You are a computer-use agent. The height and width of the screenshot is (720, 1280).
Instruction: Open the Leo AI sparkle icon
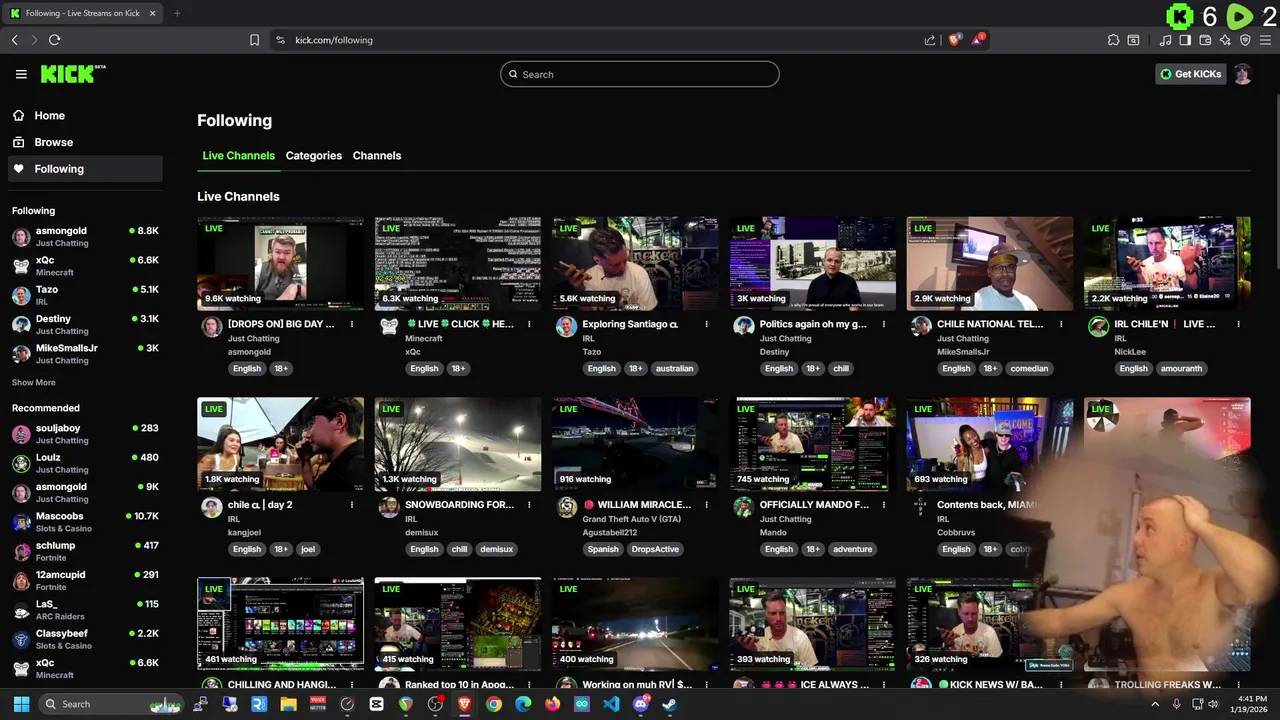(x=1225, y=40)
